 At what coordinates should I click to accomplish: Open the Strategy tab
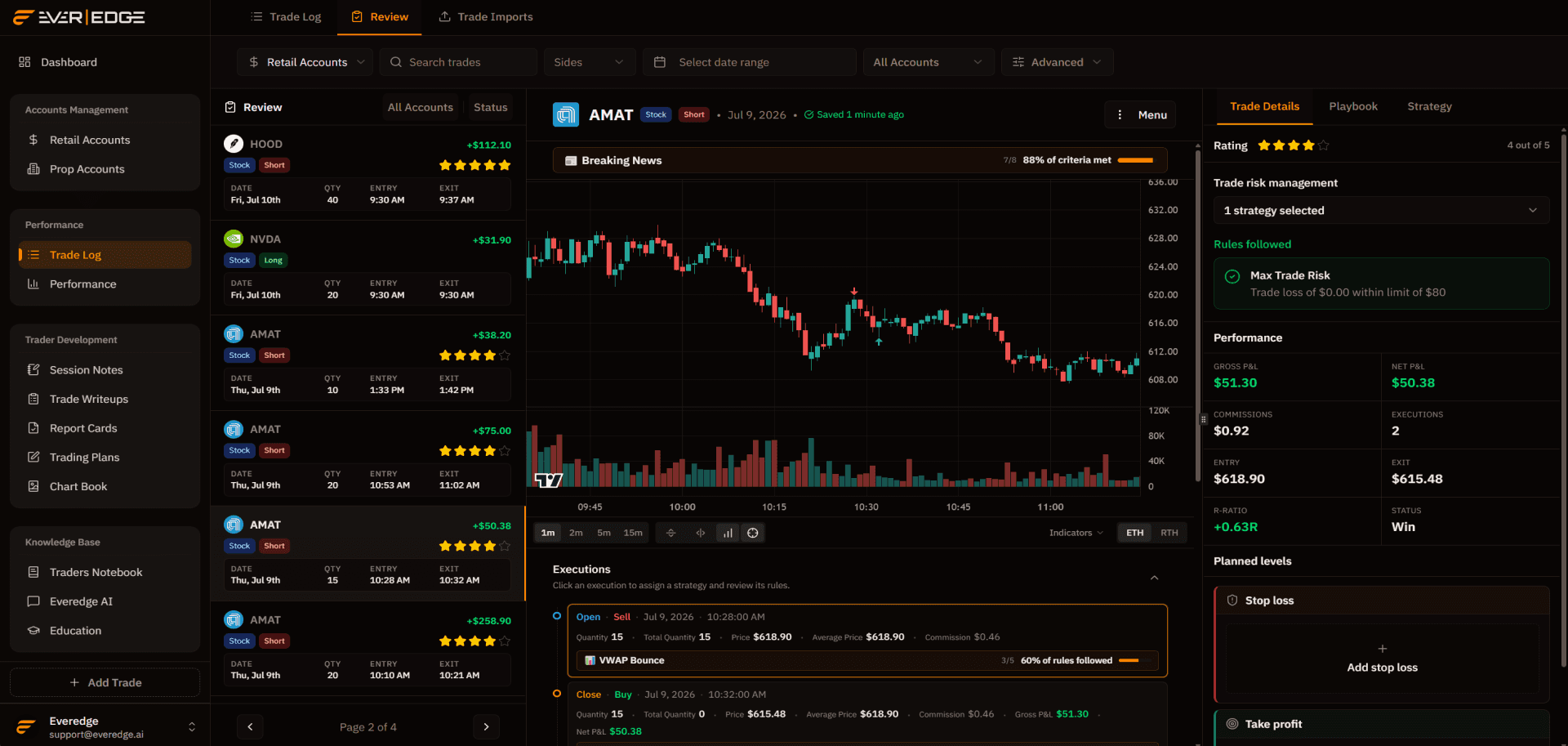click(x=1429, y=106)
